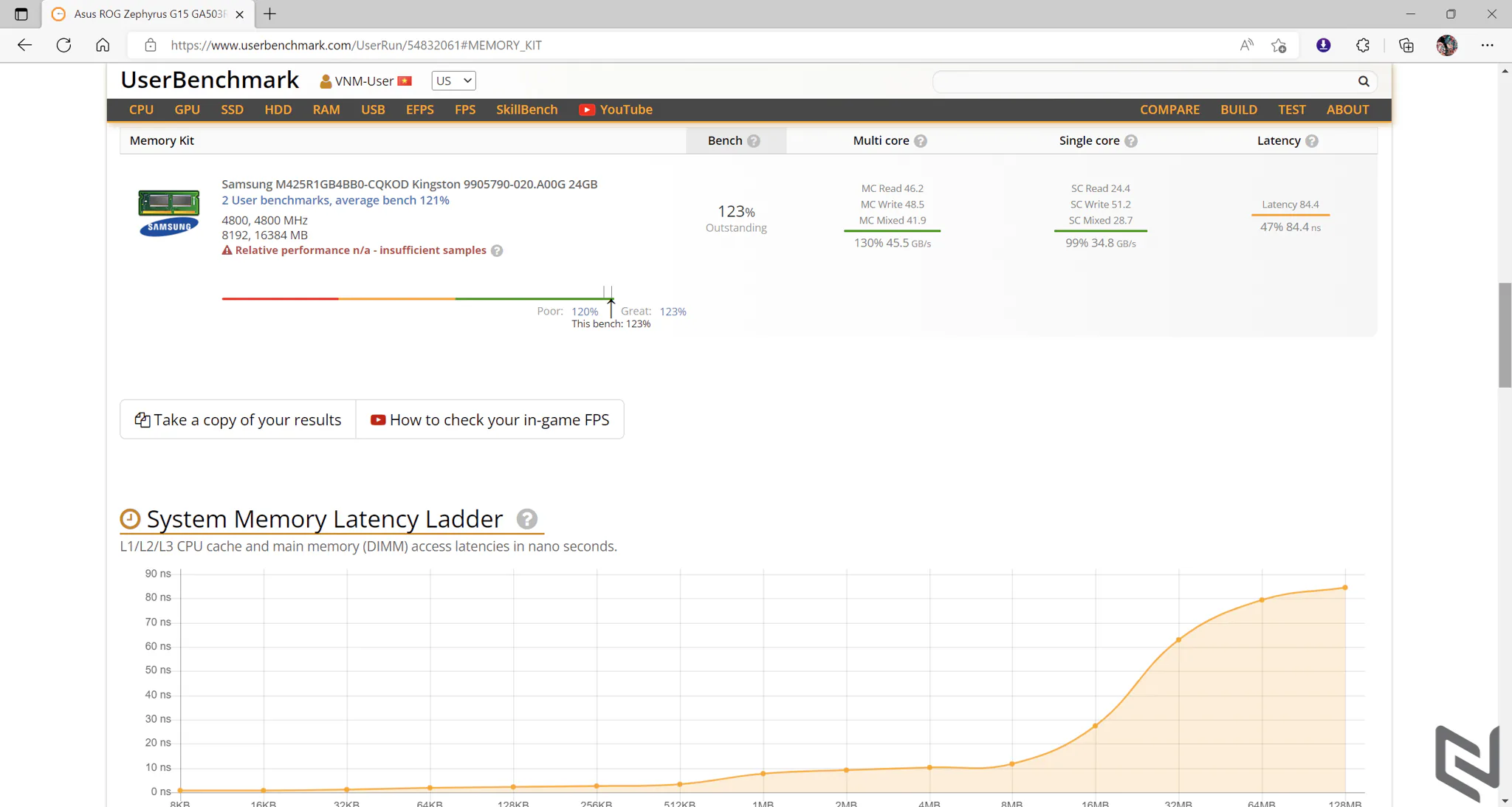This screenshot has height=807, width=1512.
Task: Open Collections icon in toolbar
Action: pos(1406,45)
